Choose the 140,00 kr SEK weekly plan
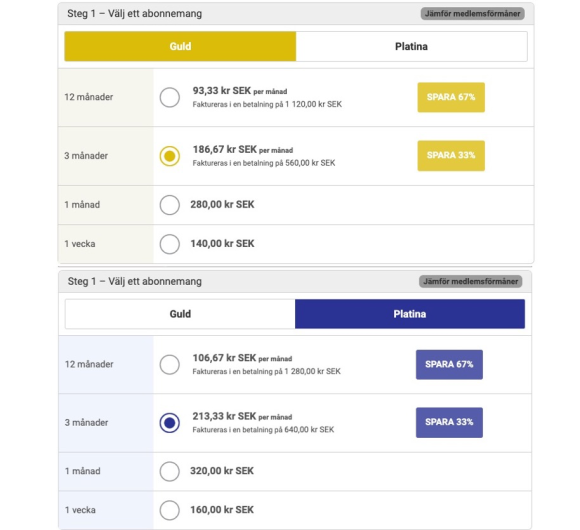Image resolution: width=580 pixels, height=530 pixels. pyautogui.click(x=169, y=244)
